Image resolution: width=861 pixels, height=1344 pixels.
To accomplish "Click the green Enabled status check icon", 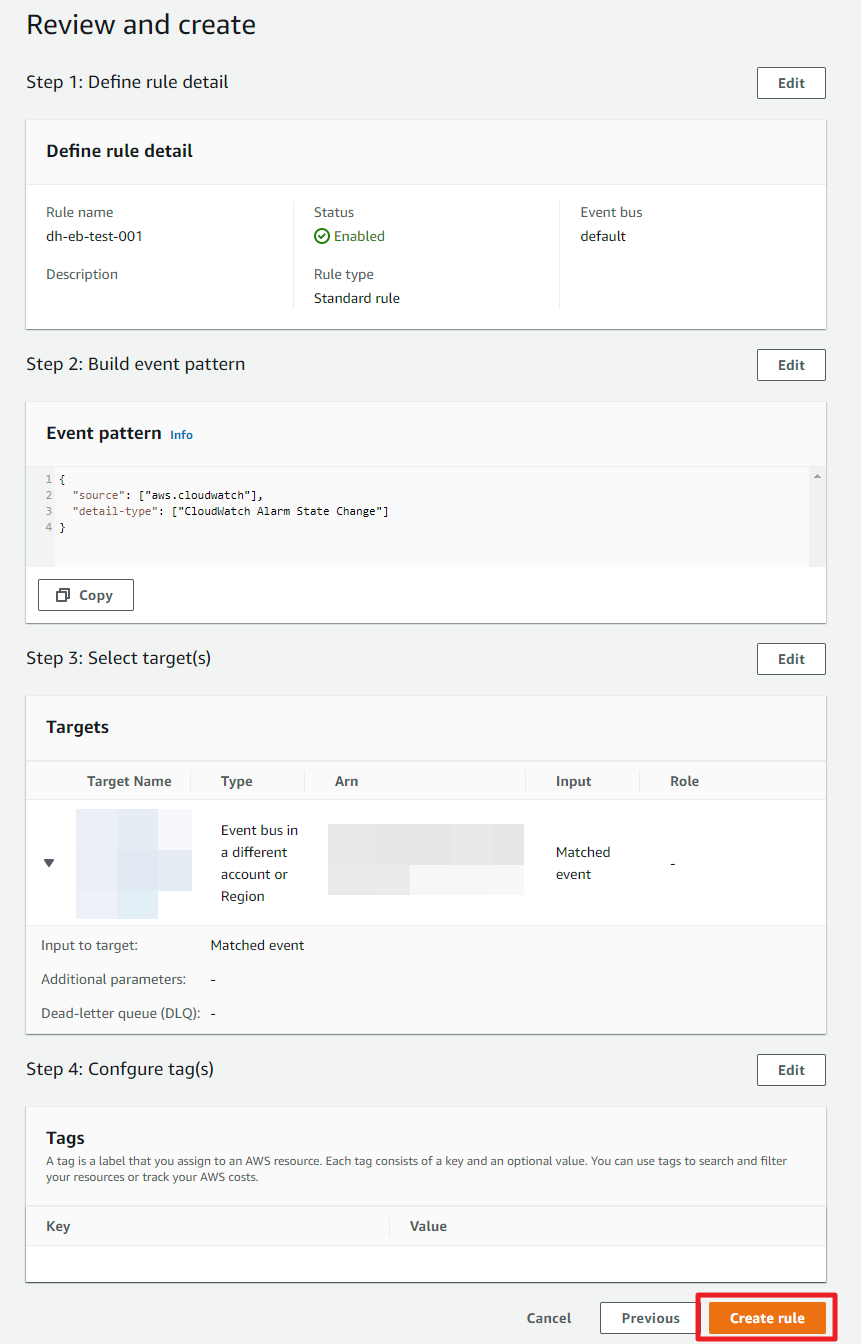I will (x=321, y=237).
